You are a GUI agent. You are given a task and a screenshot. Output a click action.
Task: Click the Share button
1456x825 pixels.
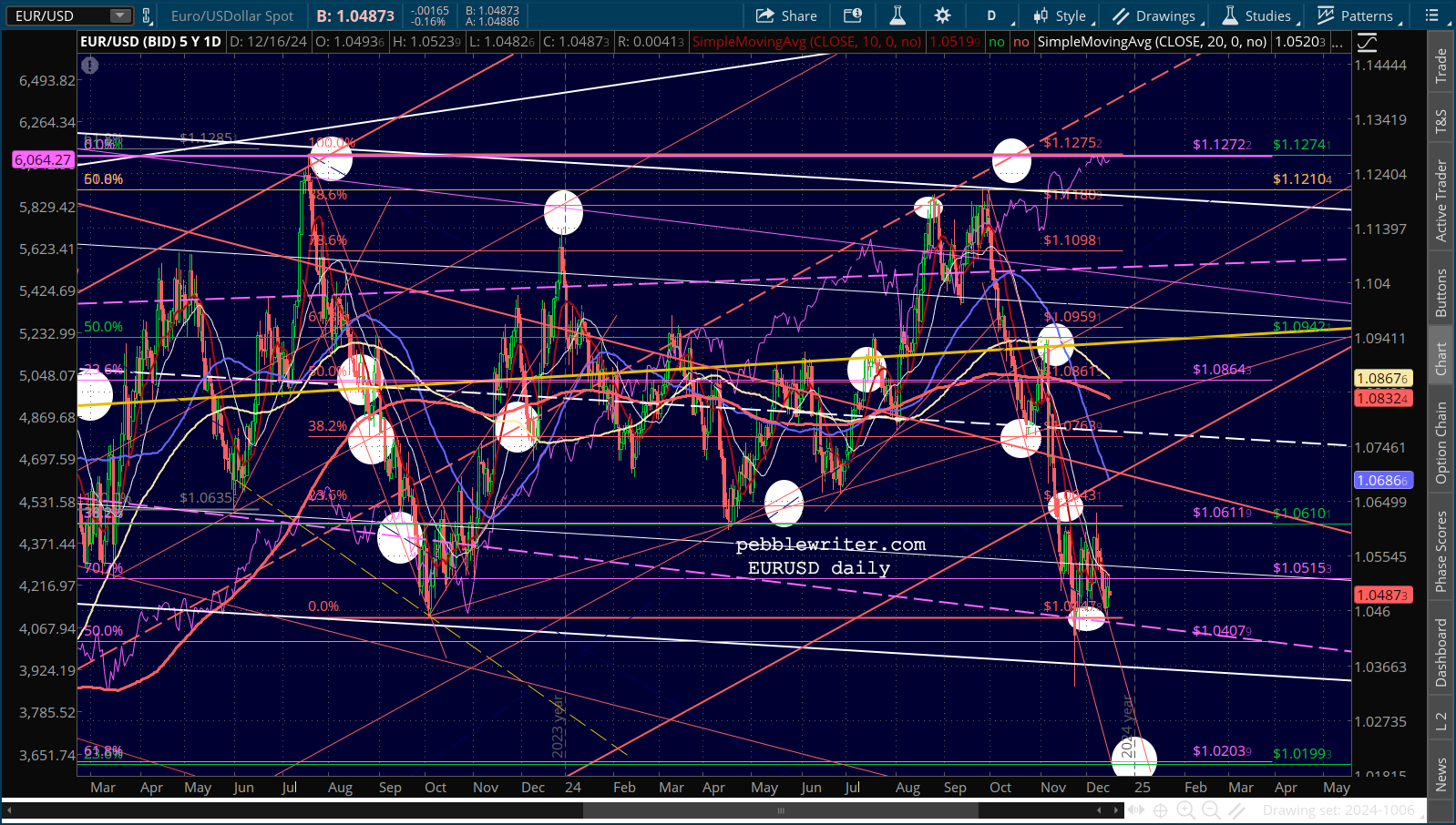786,15
